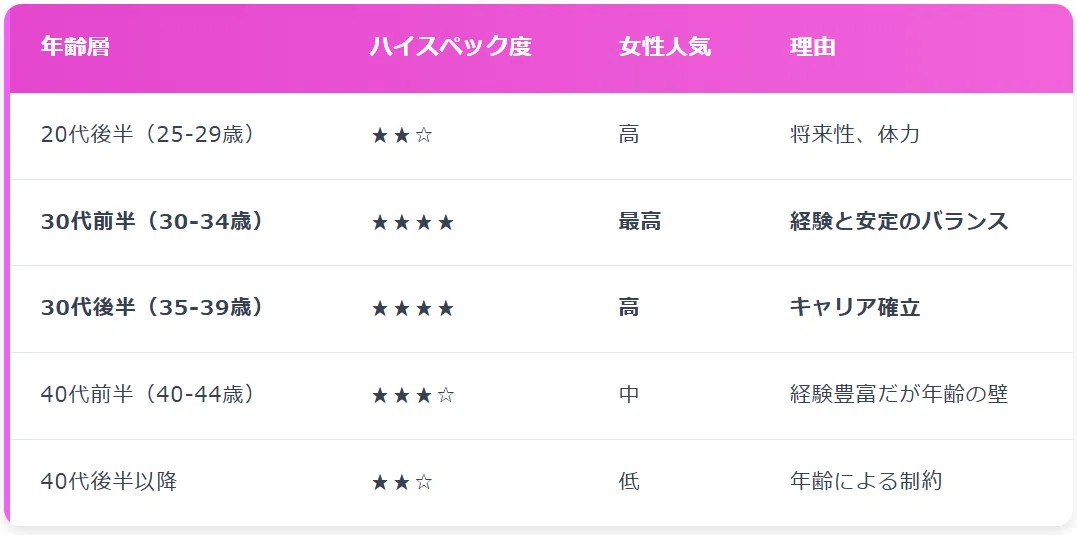Viewport: 1077px width, 535px height.
Task: Click the 女性人気 column header
Action: (x=665, y=47)
